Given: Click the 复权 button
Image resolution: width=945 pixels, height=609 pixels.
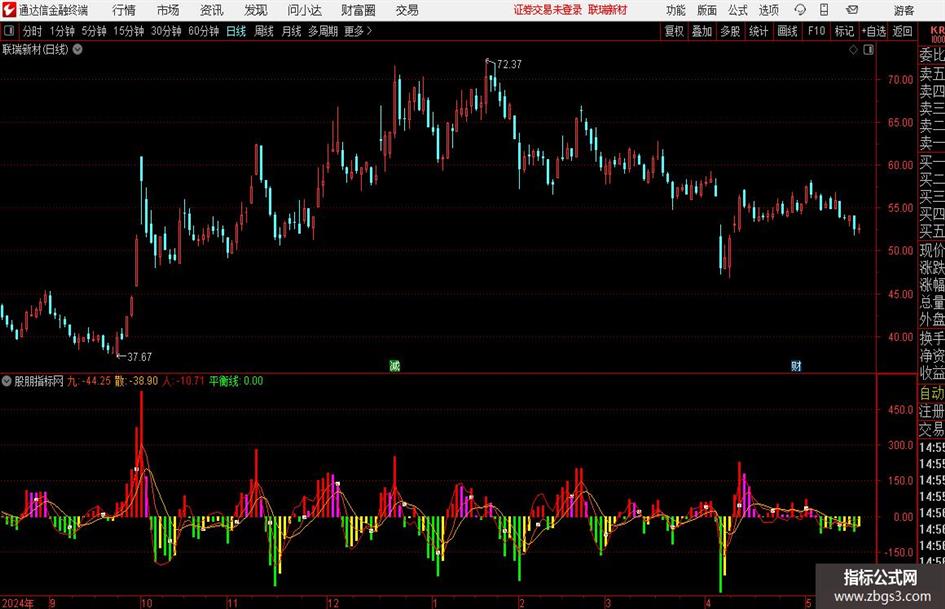Looking at the screenshot, I should 674,31.
